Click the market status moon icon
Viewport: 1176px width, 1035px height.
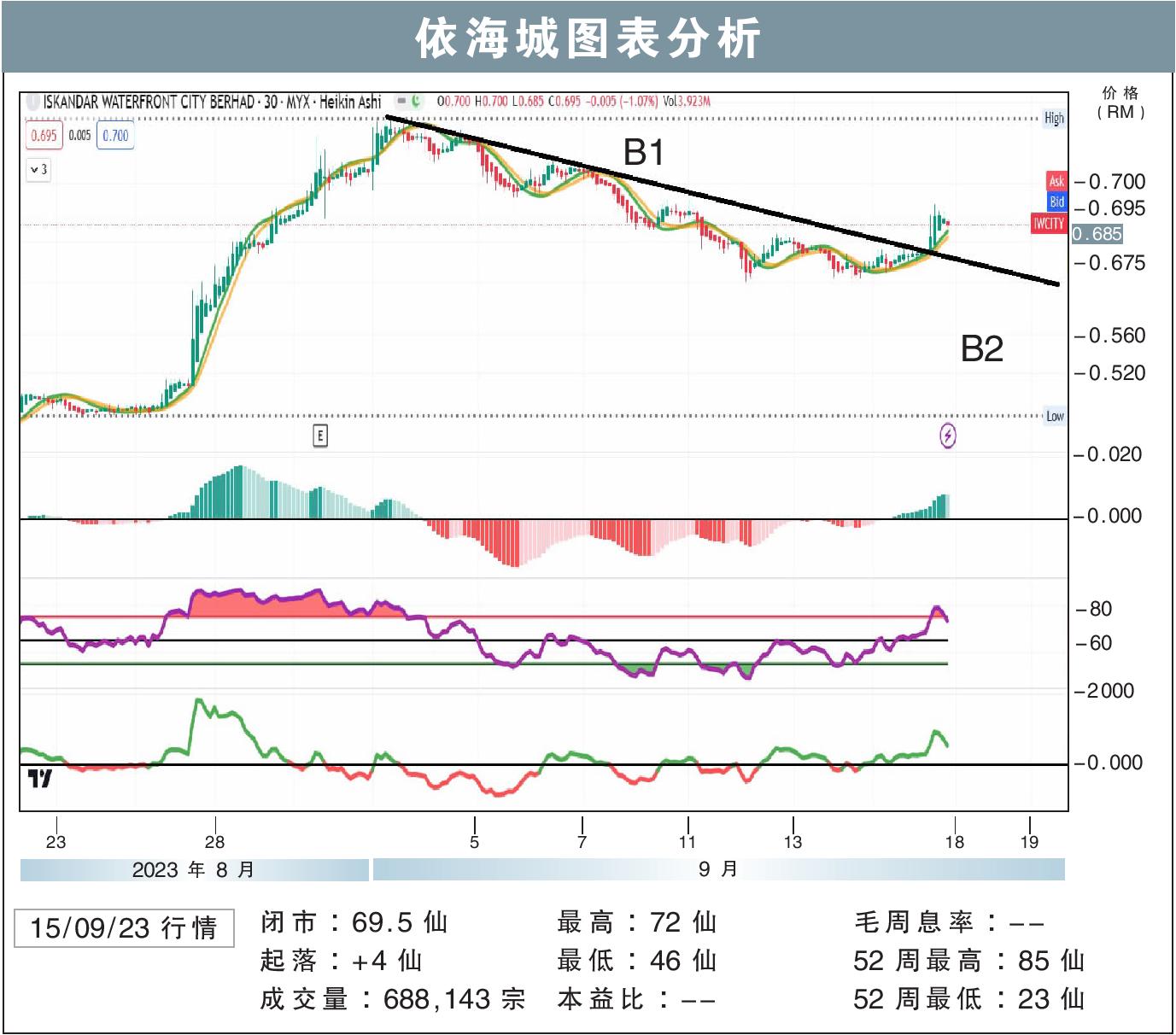[418, 101]
